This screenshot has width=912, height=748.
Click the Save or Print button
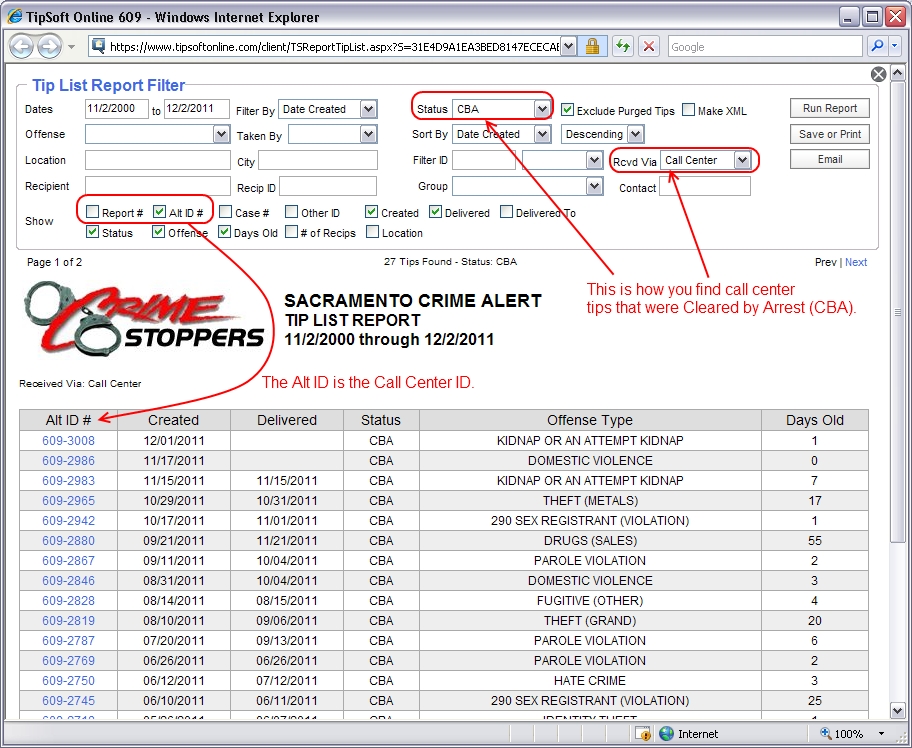[x=829, y=134]
